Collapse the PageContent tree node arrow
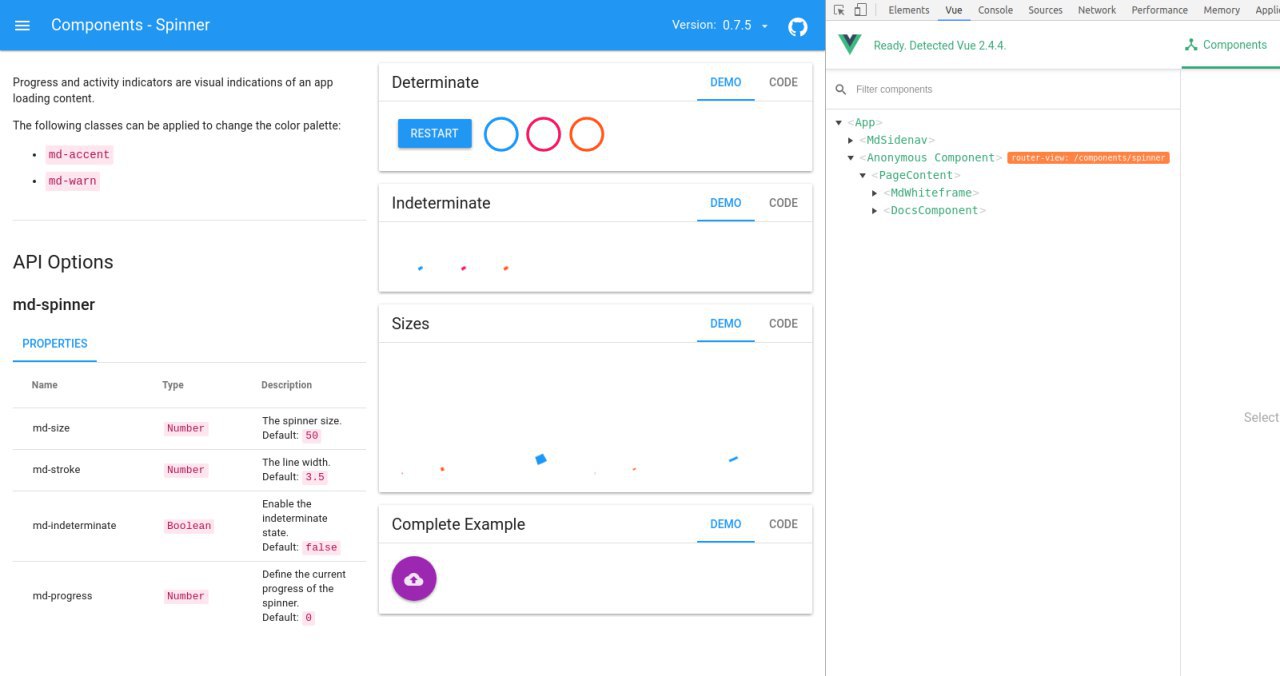Viewport: 1280px width, 676px height. click(x=863, y=176)
